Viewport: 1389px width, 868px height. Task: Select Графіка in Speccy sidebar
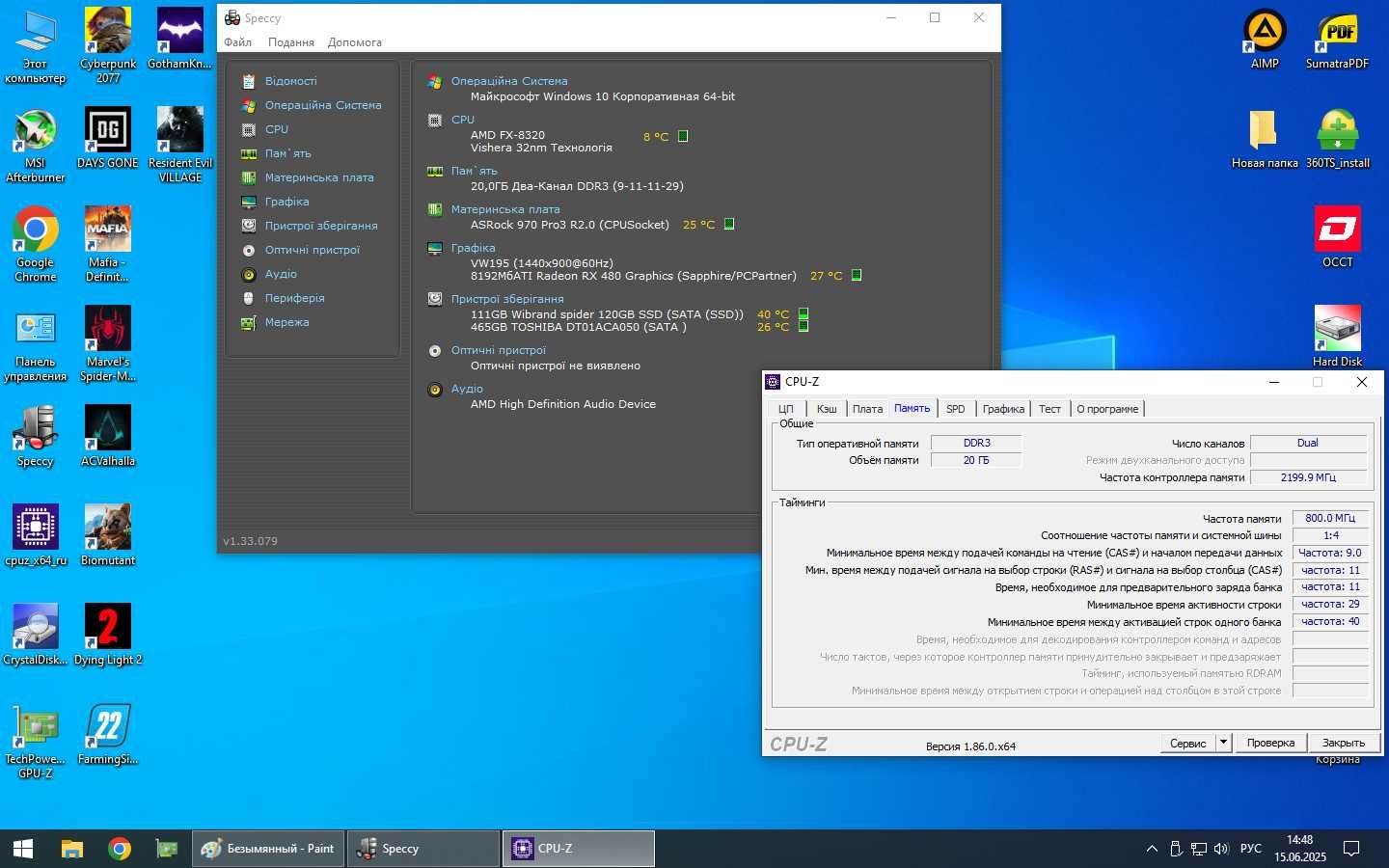[x=286, y=202]
